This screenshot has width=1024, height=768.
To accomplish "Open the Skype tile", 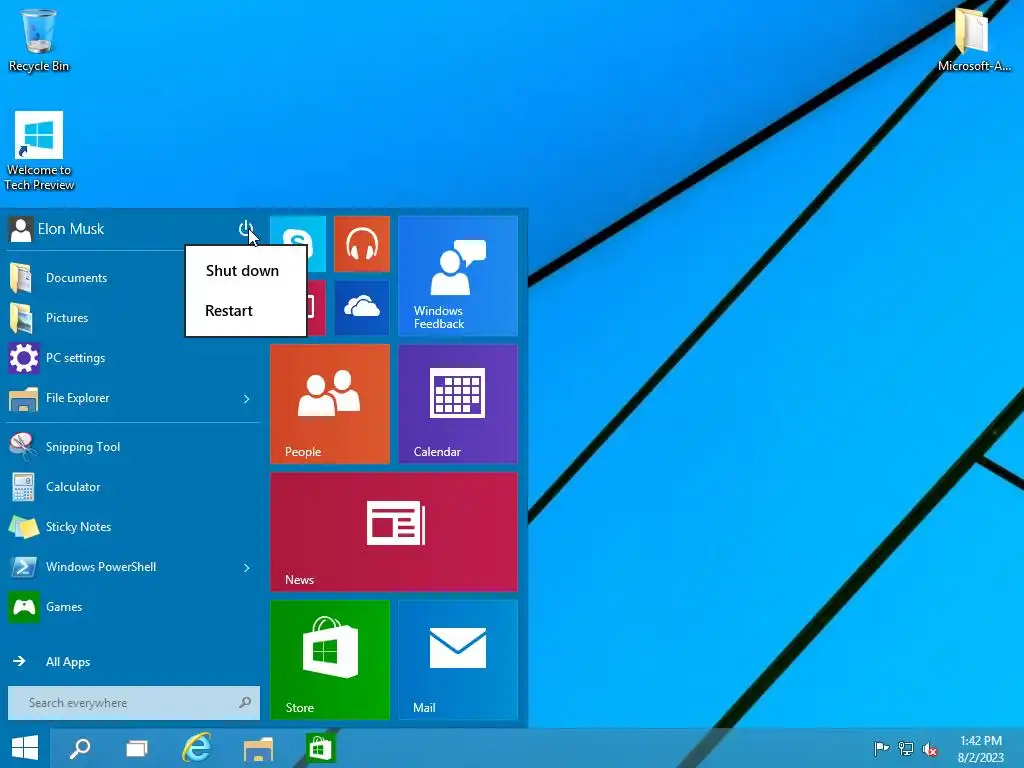I will pos(298,244).
